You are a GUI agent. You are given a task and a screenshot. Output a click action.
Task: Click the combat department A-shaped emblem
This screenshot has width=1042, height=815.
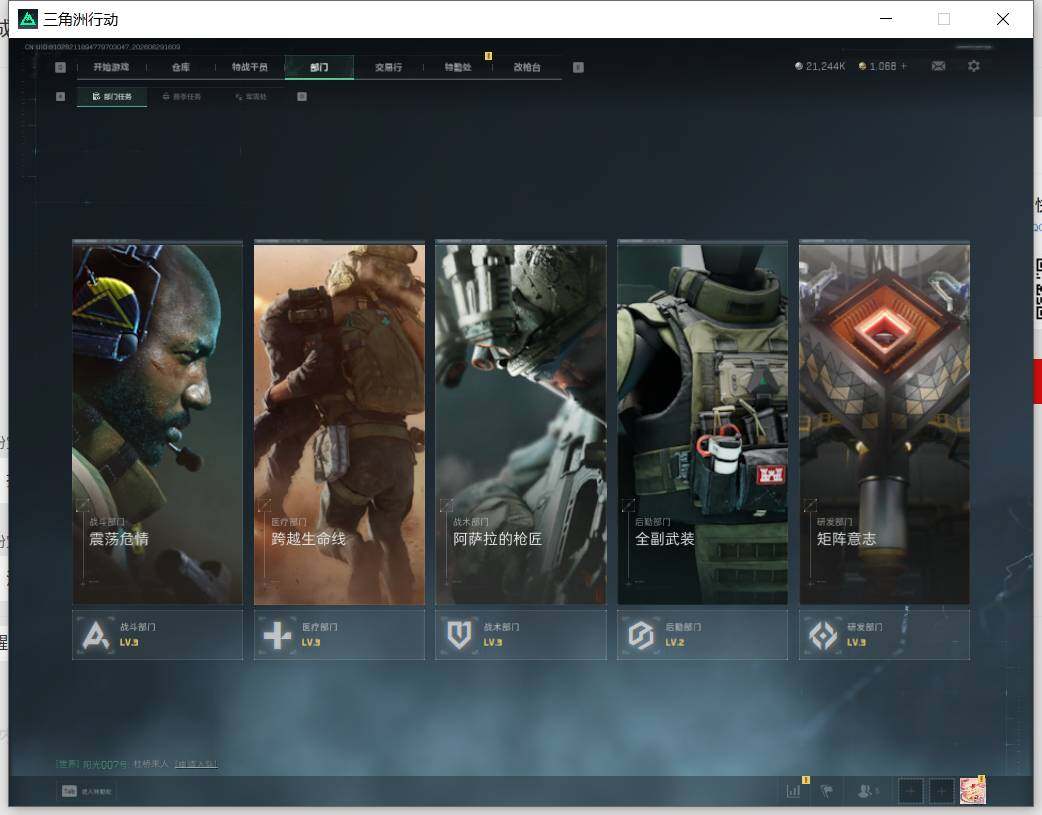96,636
